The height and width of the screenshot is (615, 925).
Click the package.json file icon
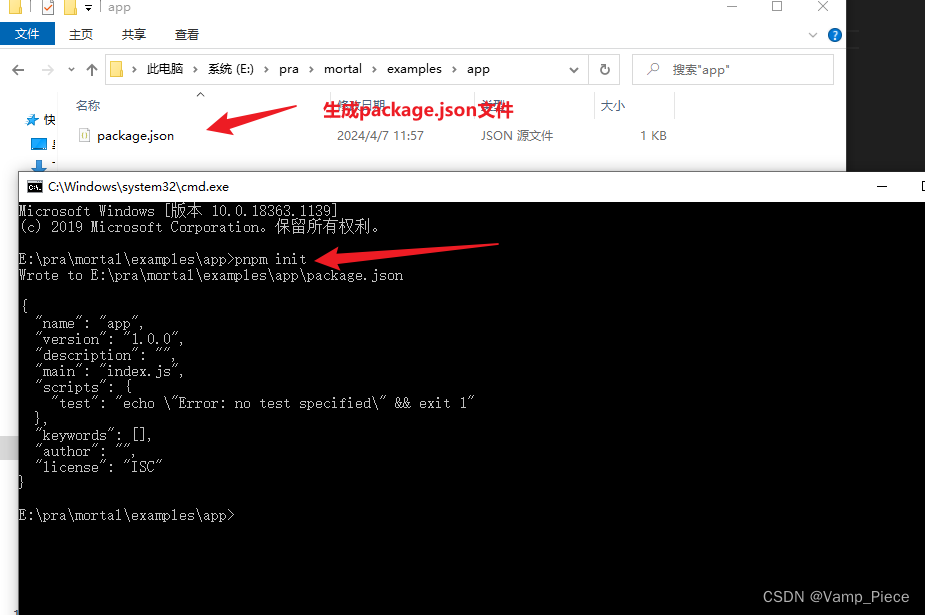pos(84,136)
